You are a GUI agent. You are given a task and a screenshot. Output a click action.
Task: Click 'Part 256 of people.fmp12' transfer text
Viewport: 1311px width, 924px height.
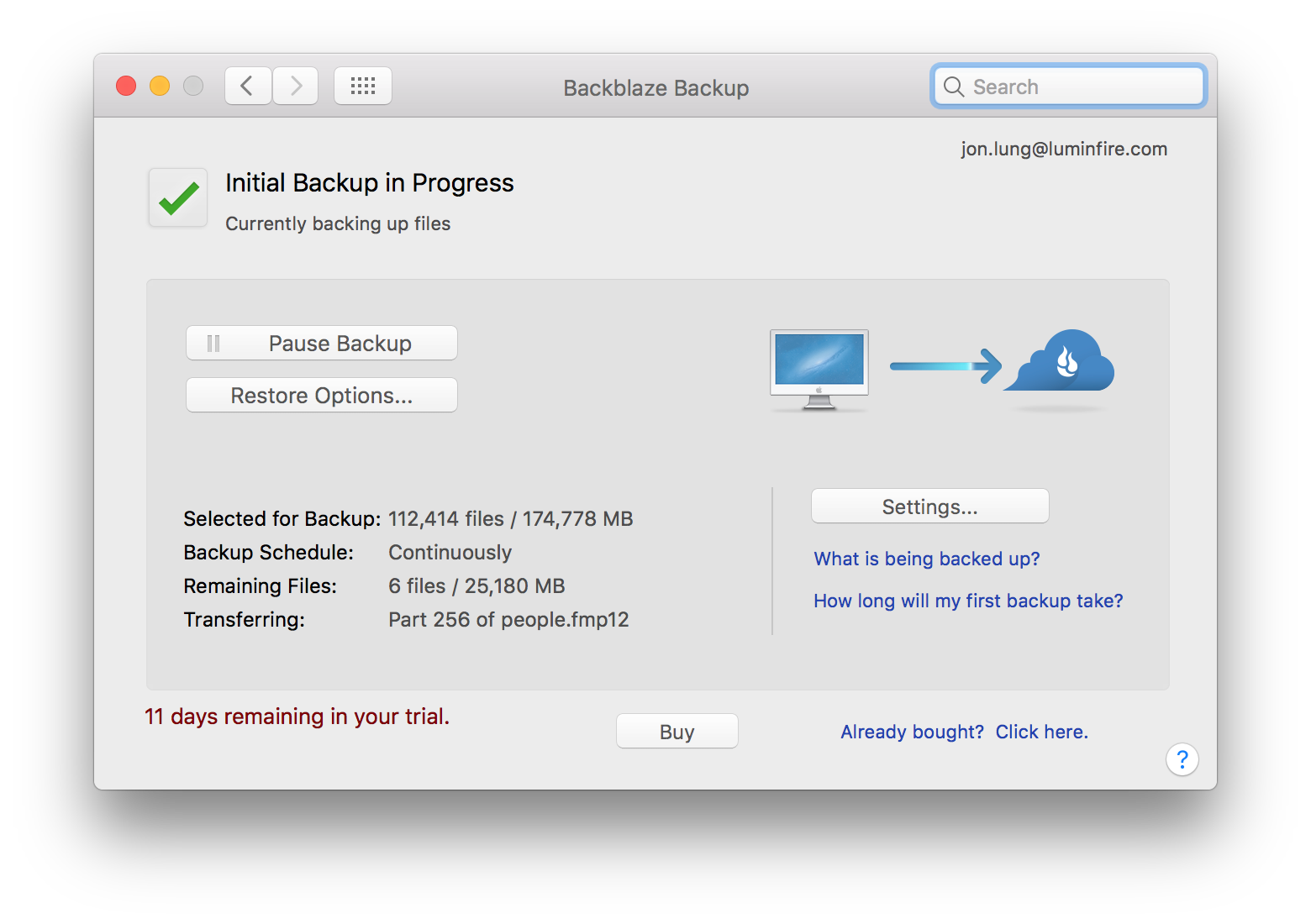point(508,620)
